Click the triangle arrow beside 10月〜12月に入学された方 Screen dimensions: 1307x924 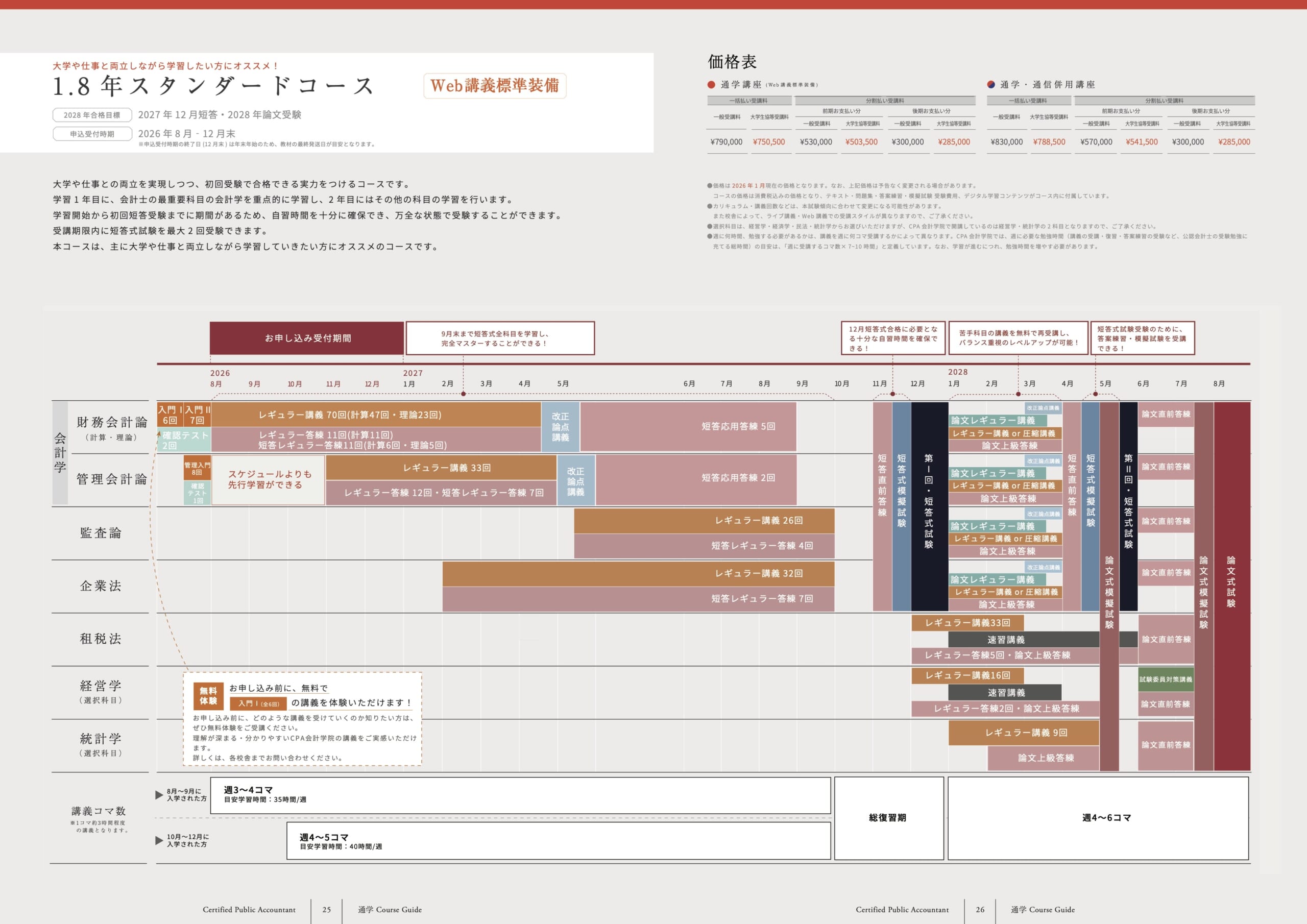(x=159, y=840)
